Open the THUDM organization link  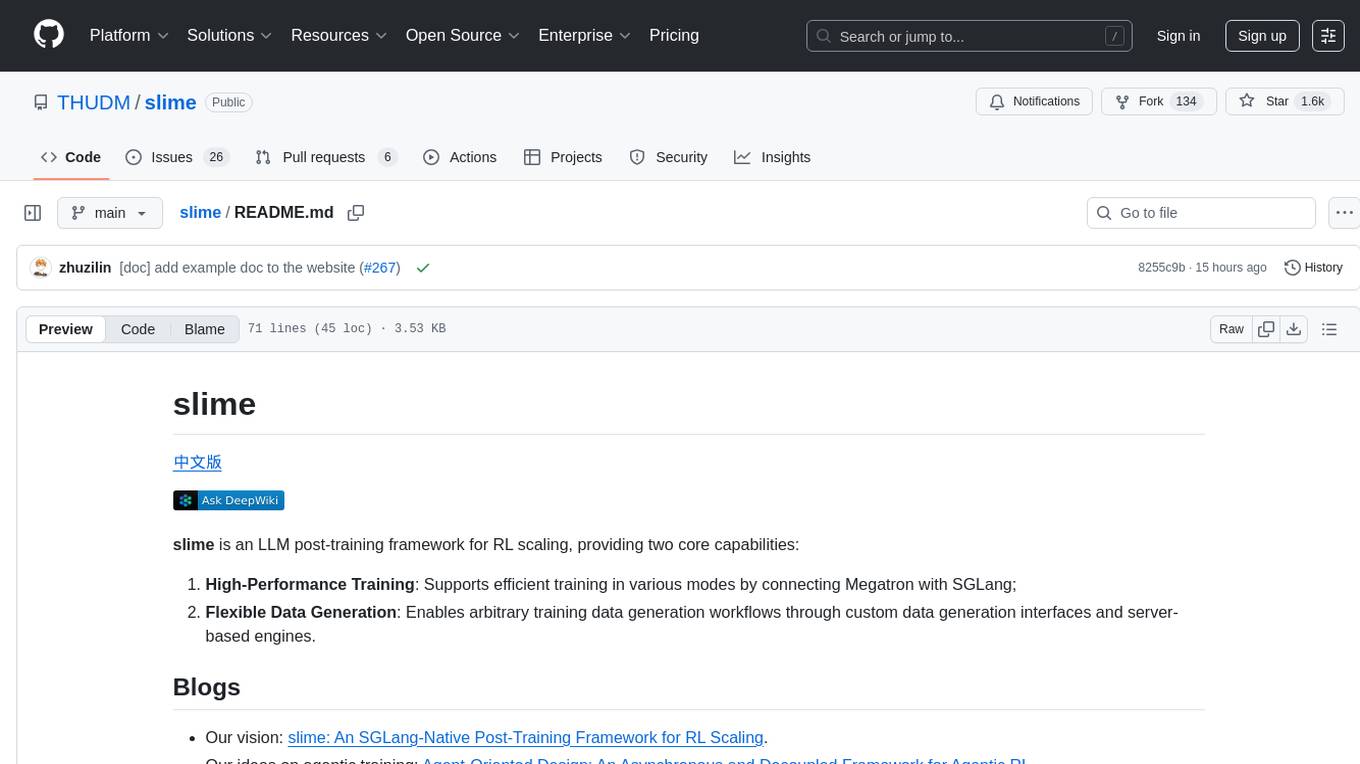[94, 102]
